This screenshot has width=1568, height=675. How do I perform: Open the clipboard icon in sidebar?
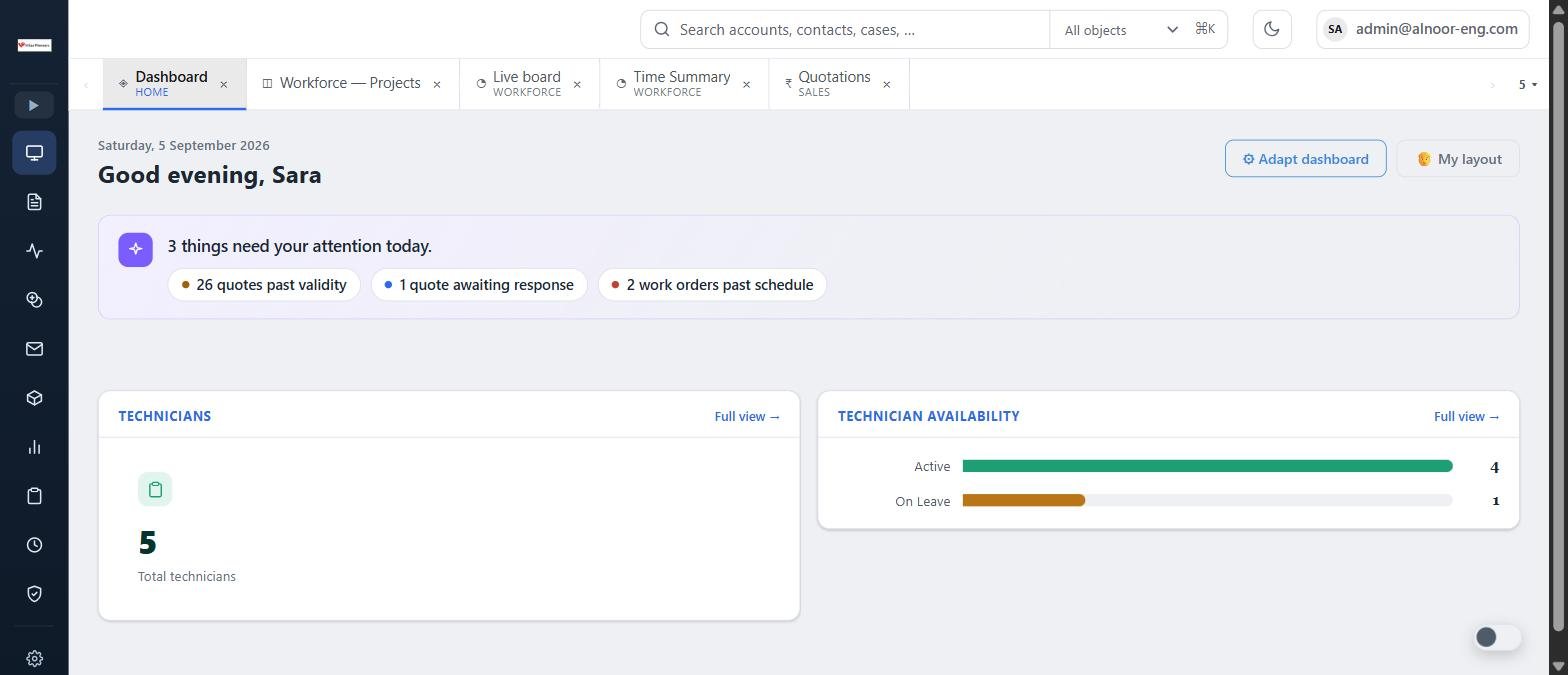click(34, 496)
